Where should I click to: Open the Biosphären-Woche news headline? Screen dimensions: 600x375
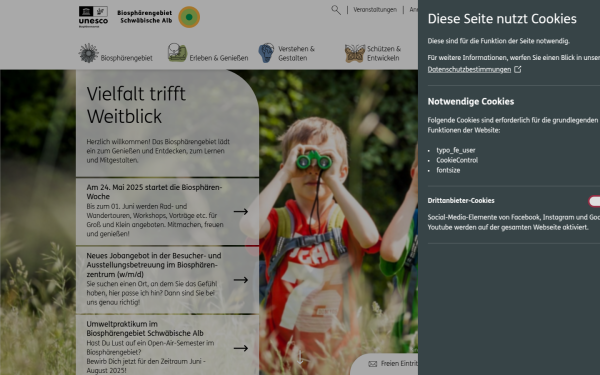pos(154,192)
